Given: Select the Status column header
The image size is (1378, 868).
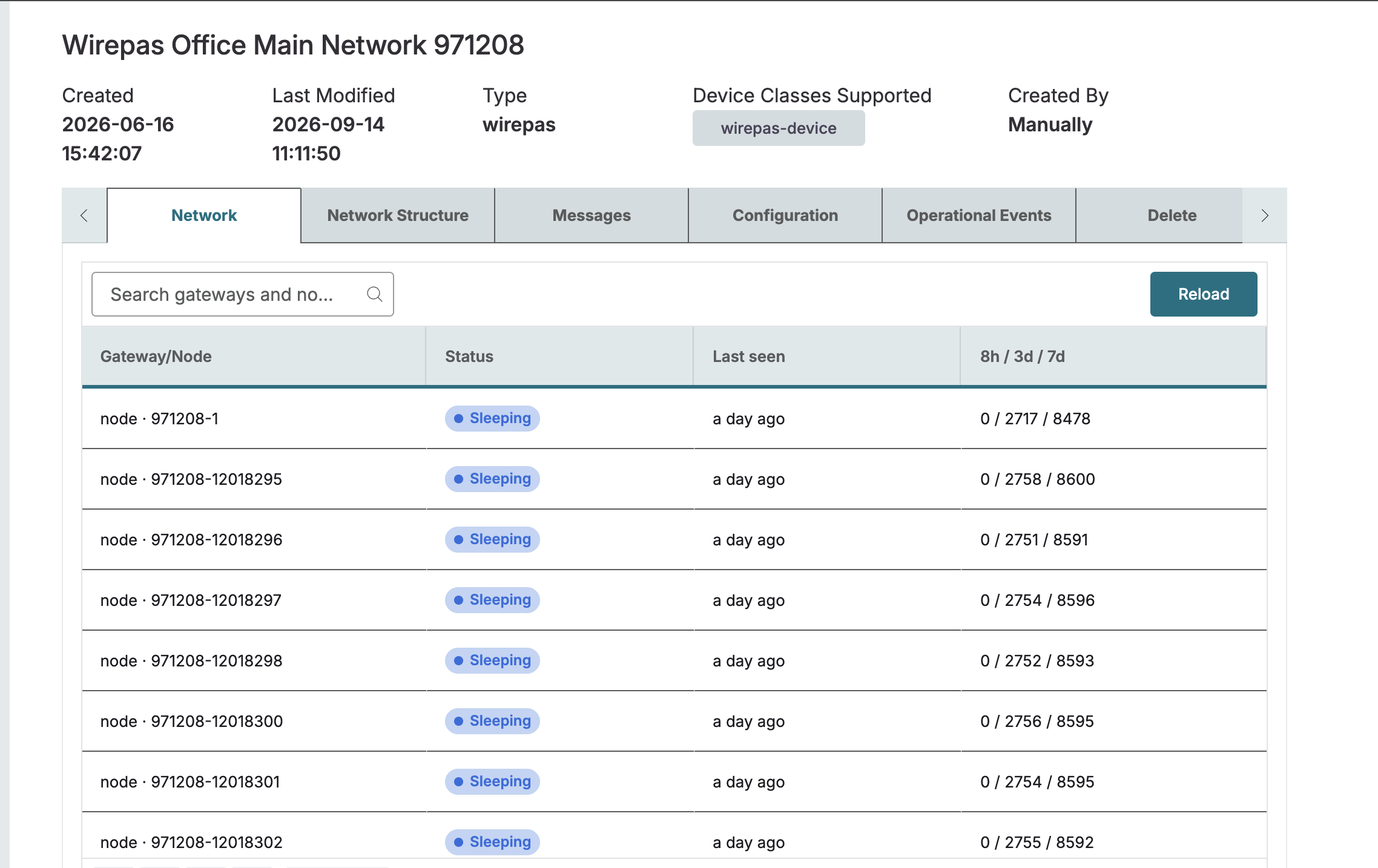Looking at the screenshot, I should (x=559, y=357).
